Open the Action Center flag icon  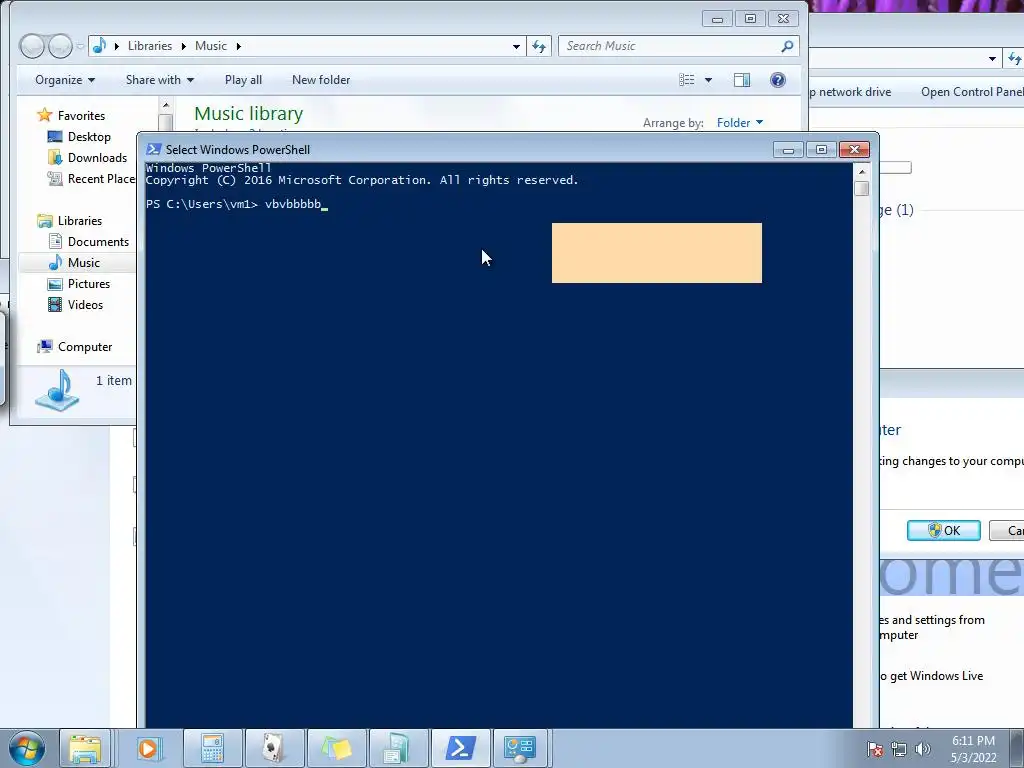pos(875,749)
